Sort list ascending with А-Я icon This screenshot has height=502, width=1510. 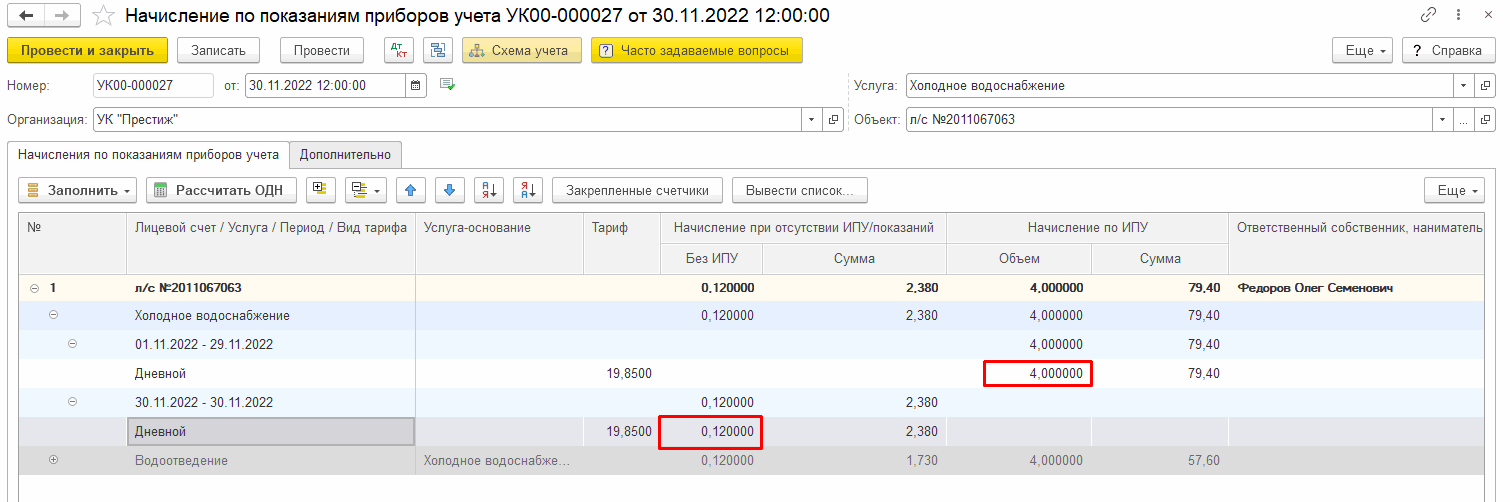(x=489, y=190)
